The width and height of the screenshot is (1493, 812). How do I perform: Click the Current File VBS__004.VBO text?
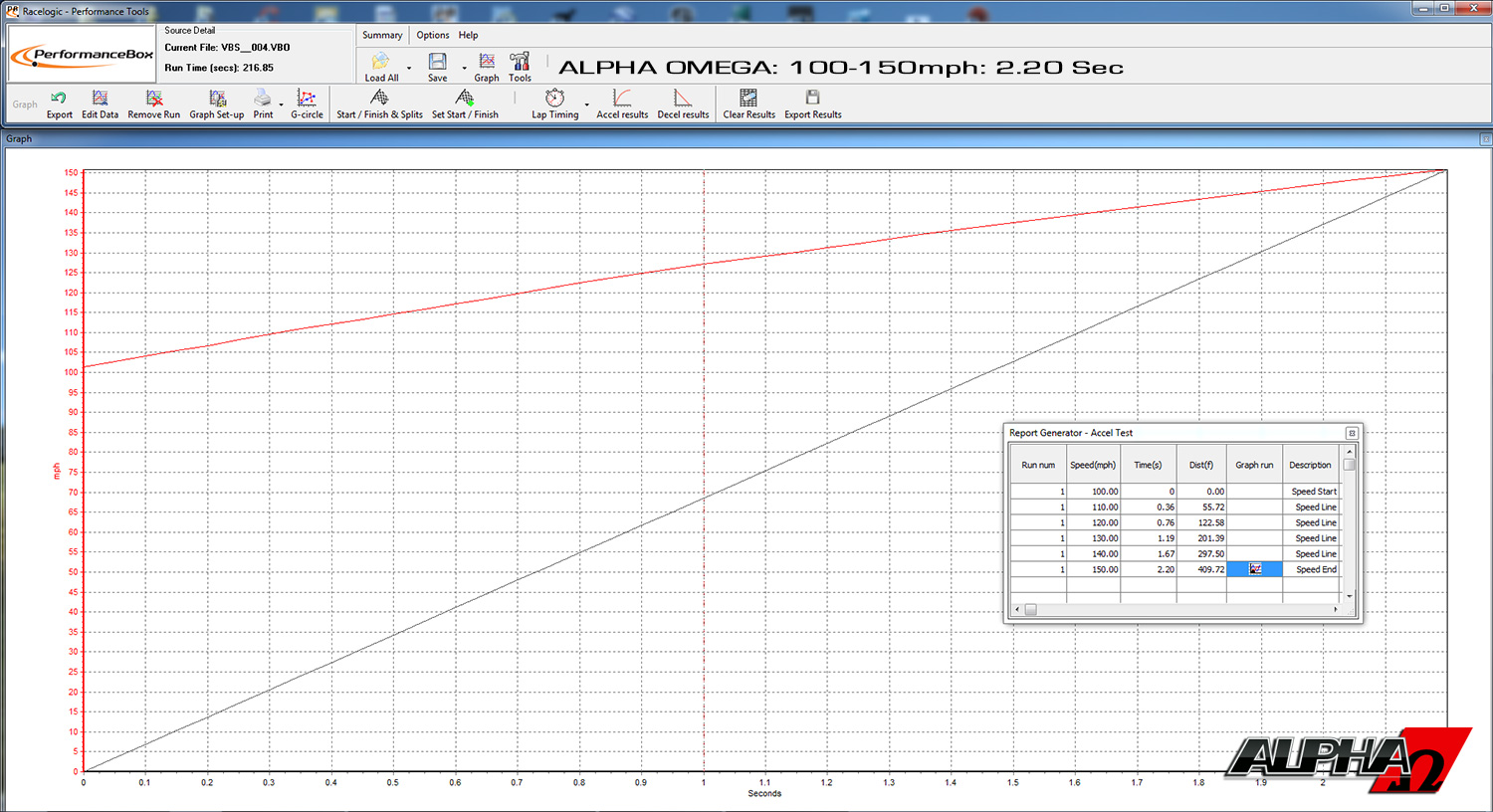(227, 48)
